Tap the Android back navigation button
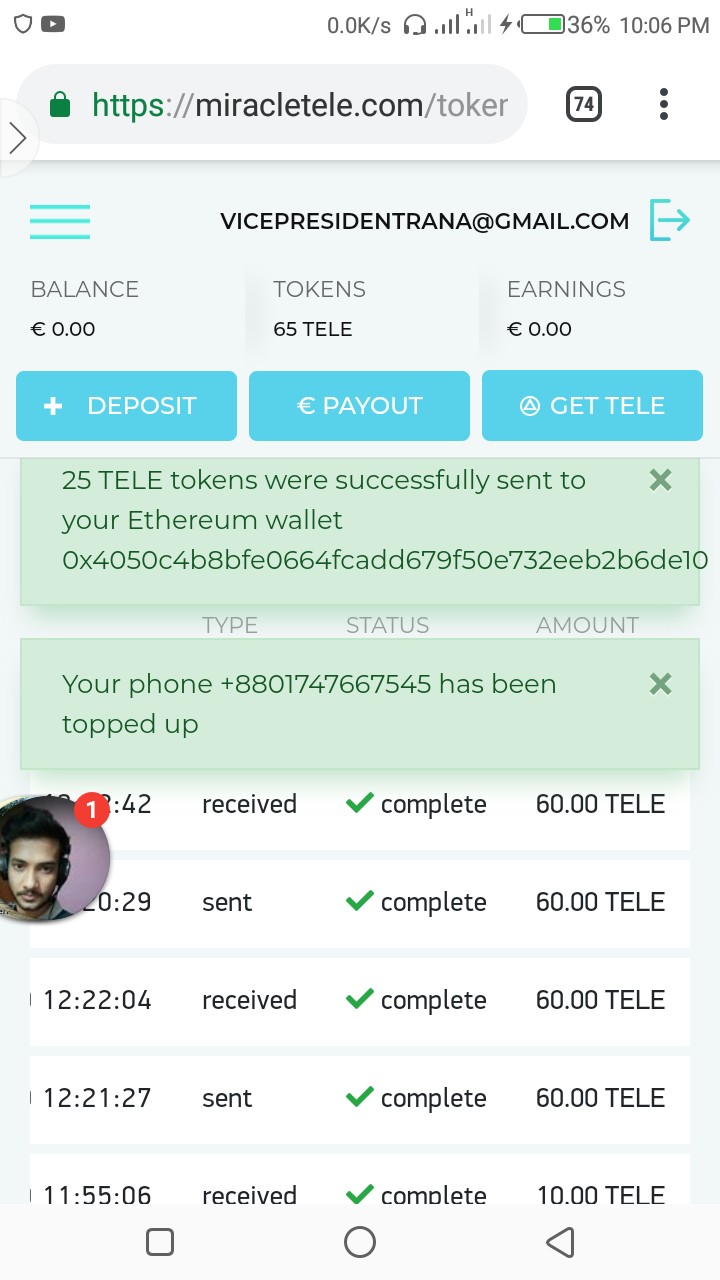Viewport: 720px width, 1280px height. pyautogui.click(x=560, y=1242)
